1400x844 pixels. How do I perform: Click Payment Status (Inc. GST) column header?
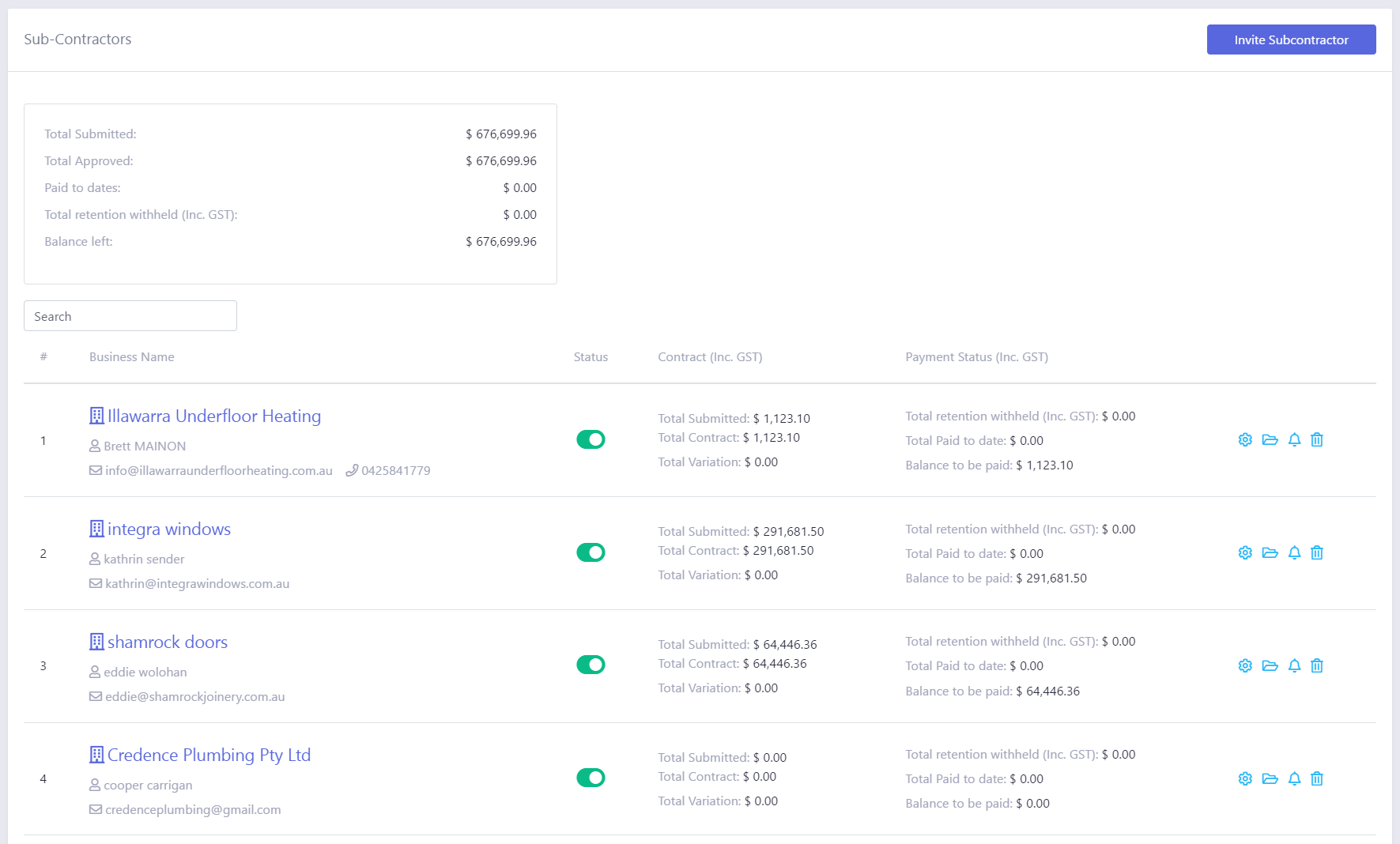point(976,357)
